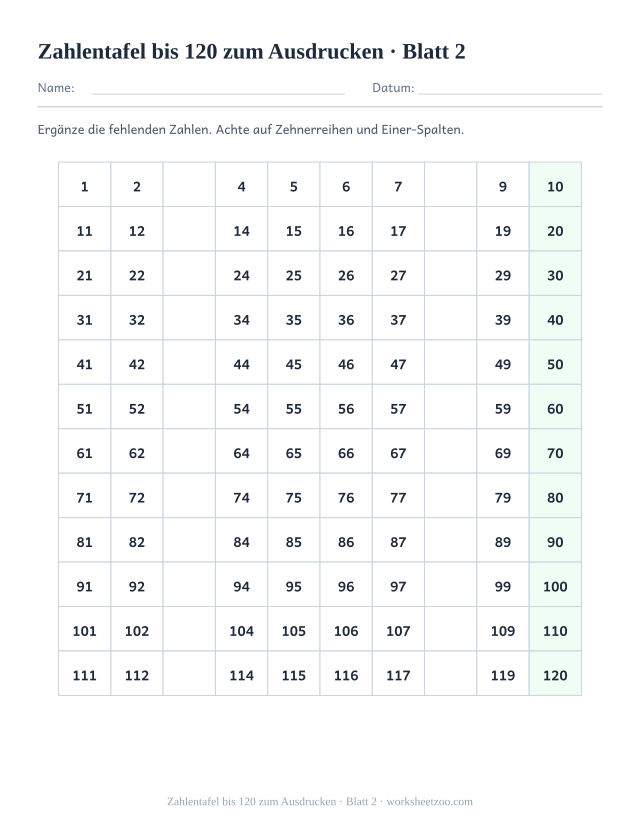
Task: Click the worksheet title heading
Action: point(252,52)
